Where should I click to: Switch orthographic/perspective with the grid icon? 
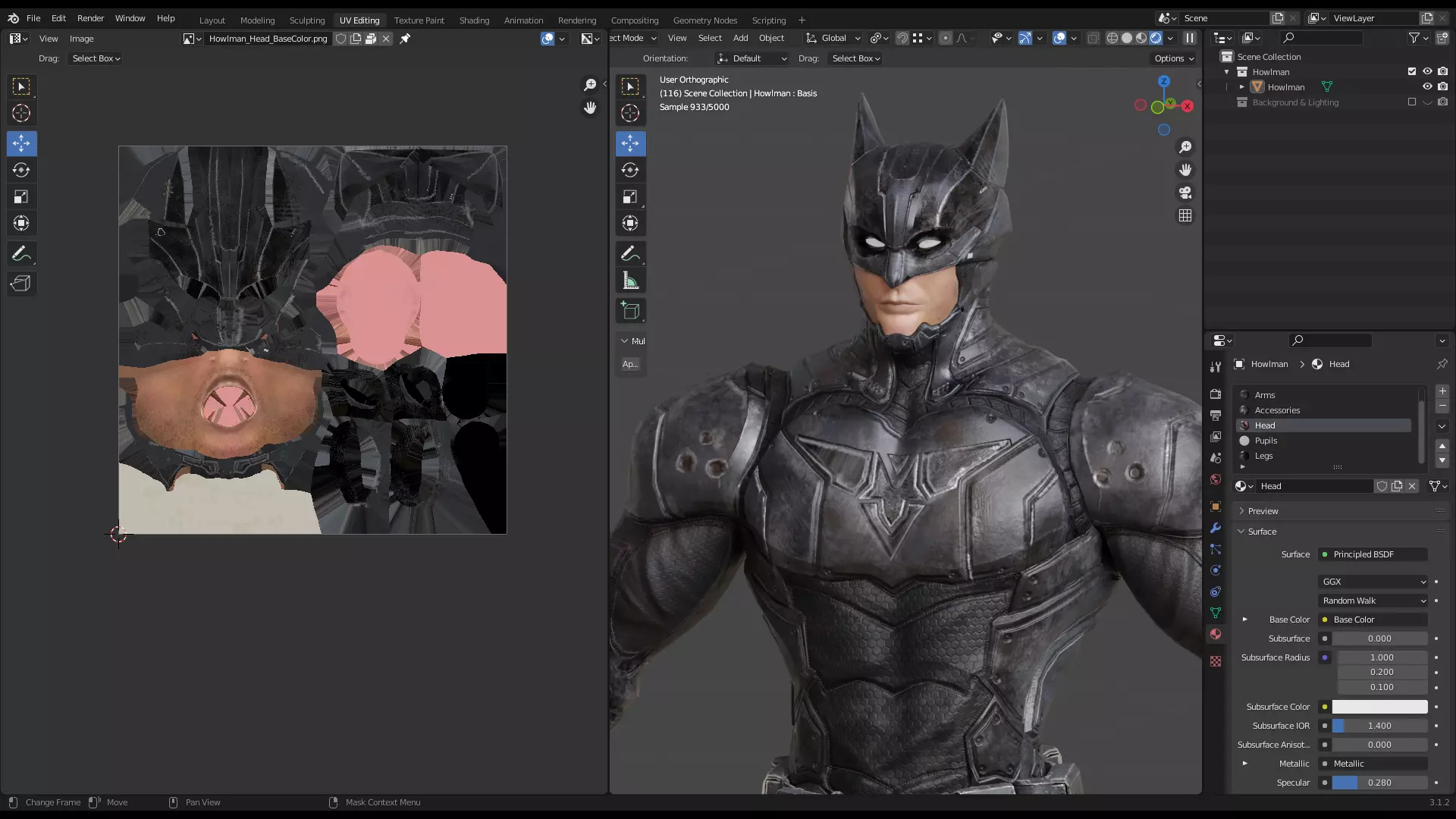click(1185, 216)
